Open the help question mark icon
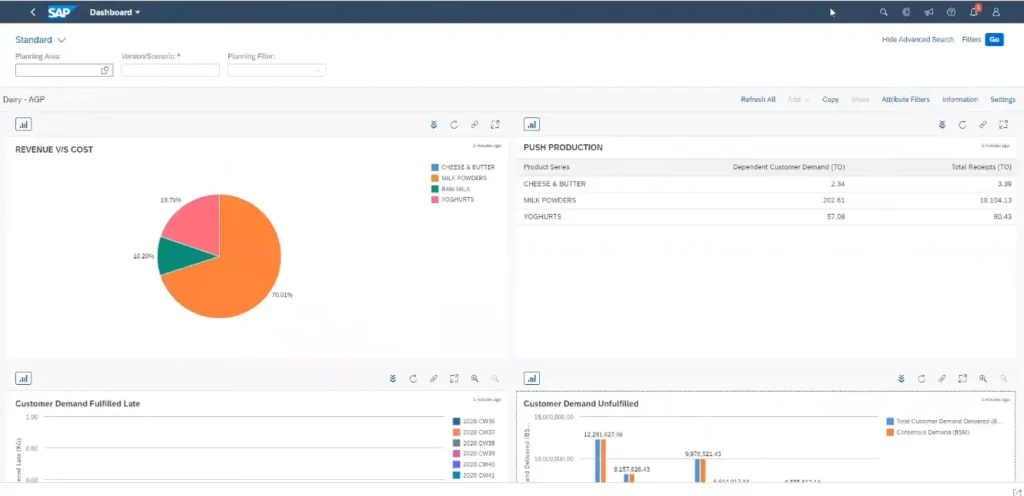The image size is (1024, 496). pos(951,12)
